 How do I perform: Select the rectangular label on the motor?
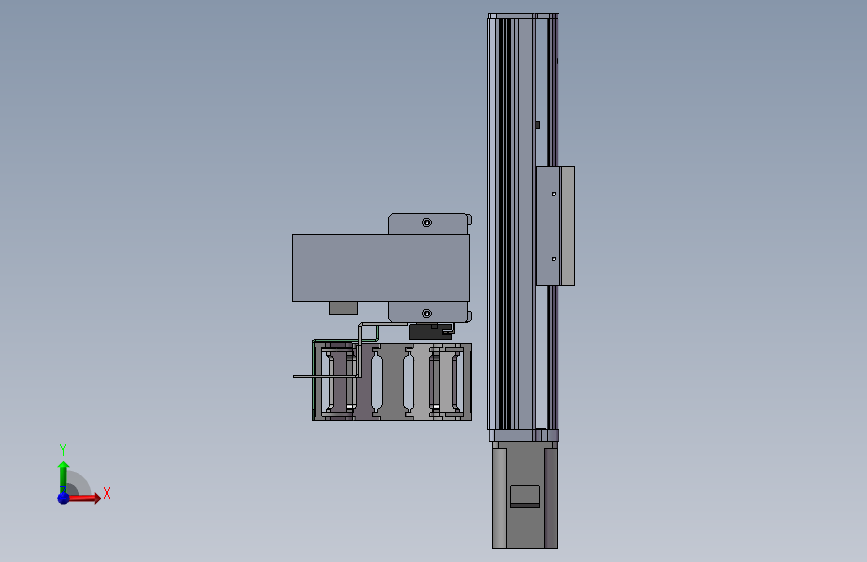click(x=525, y=496)
